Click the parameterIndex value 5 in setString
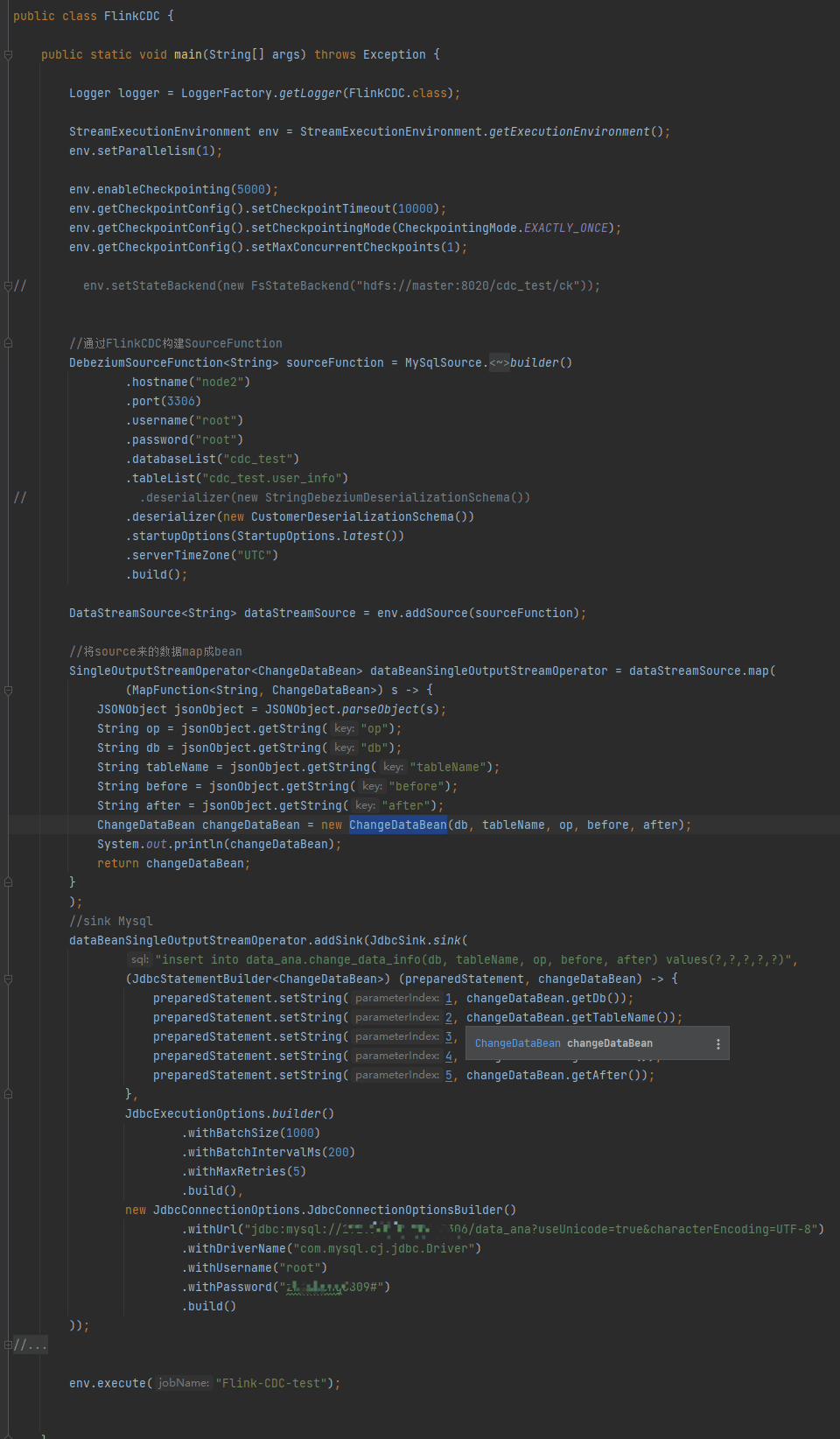This screenshot has height=1439, width=840. (449, 1075)
